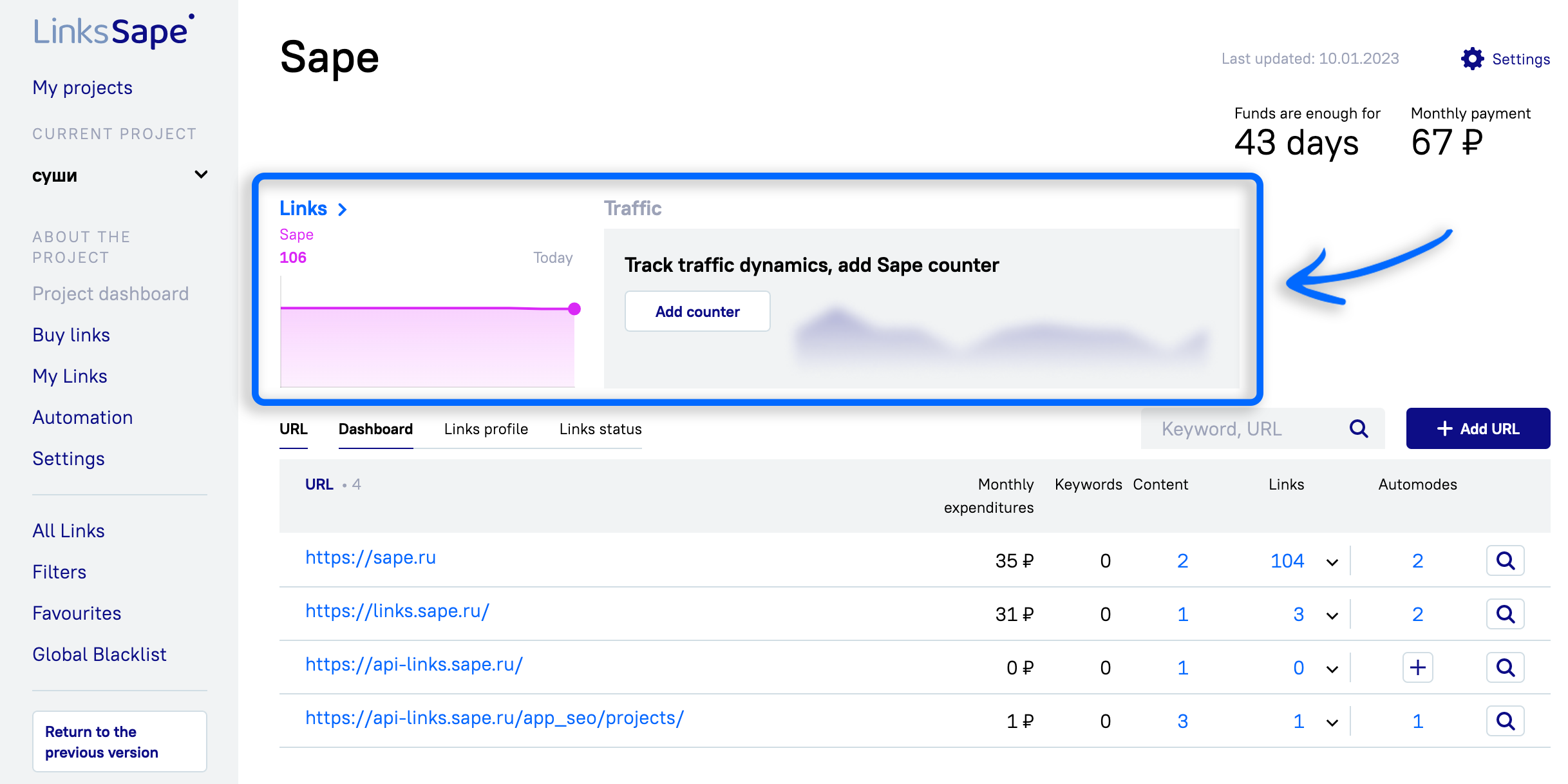Click the Sape 106 value on Links chart
This screenshot has width=1568, height=784.
point(293,258)
